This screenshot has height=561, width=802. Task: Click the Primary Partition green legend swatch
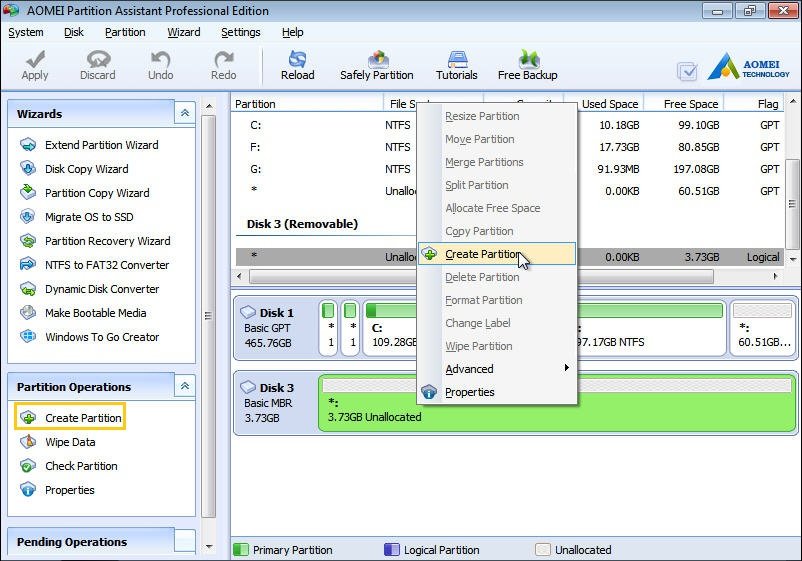point(240,550)
